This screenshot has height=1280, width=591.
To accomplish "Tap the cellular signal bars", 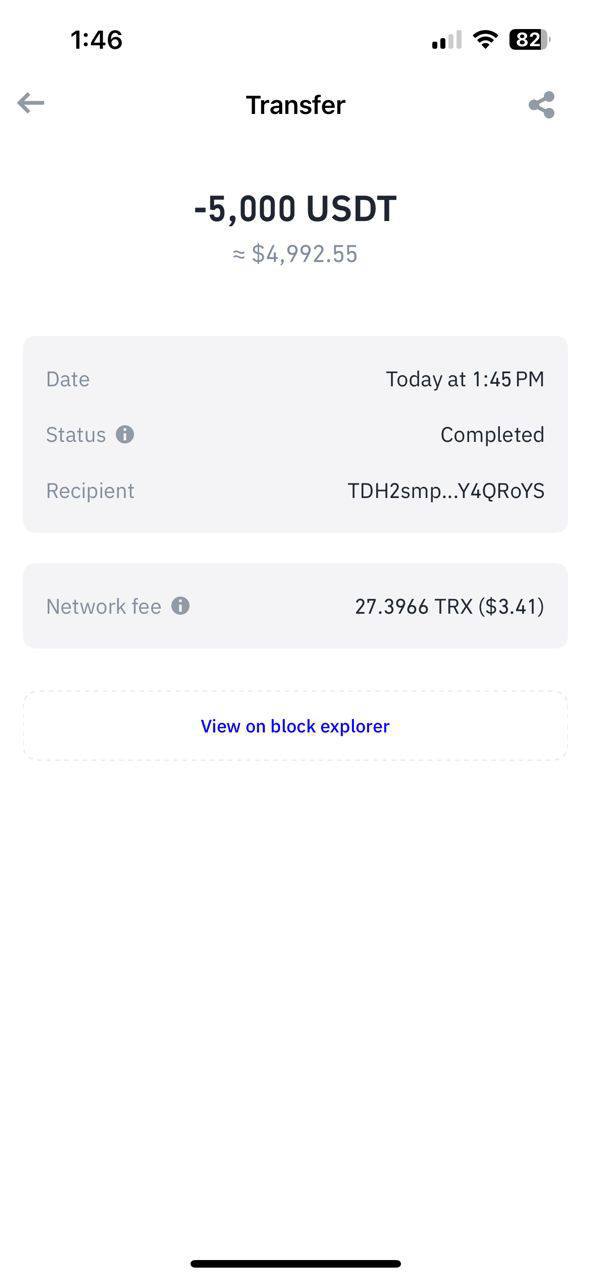I will [x=446, y=40].
